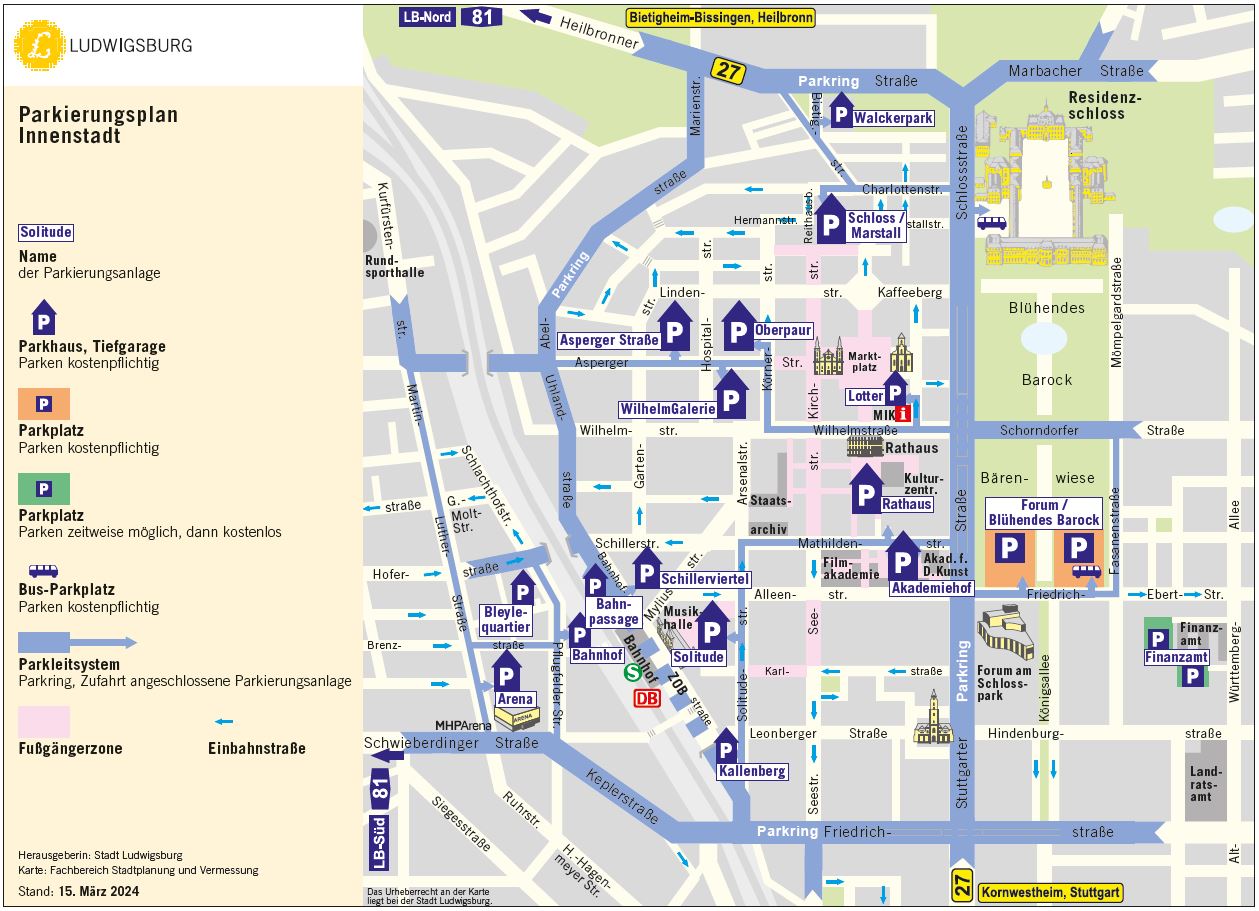Click the green S-Bahn symbol
Image resolution: width=1259 pixels, height=911 pixels.
pos(633,674)
